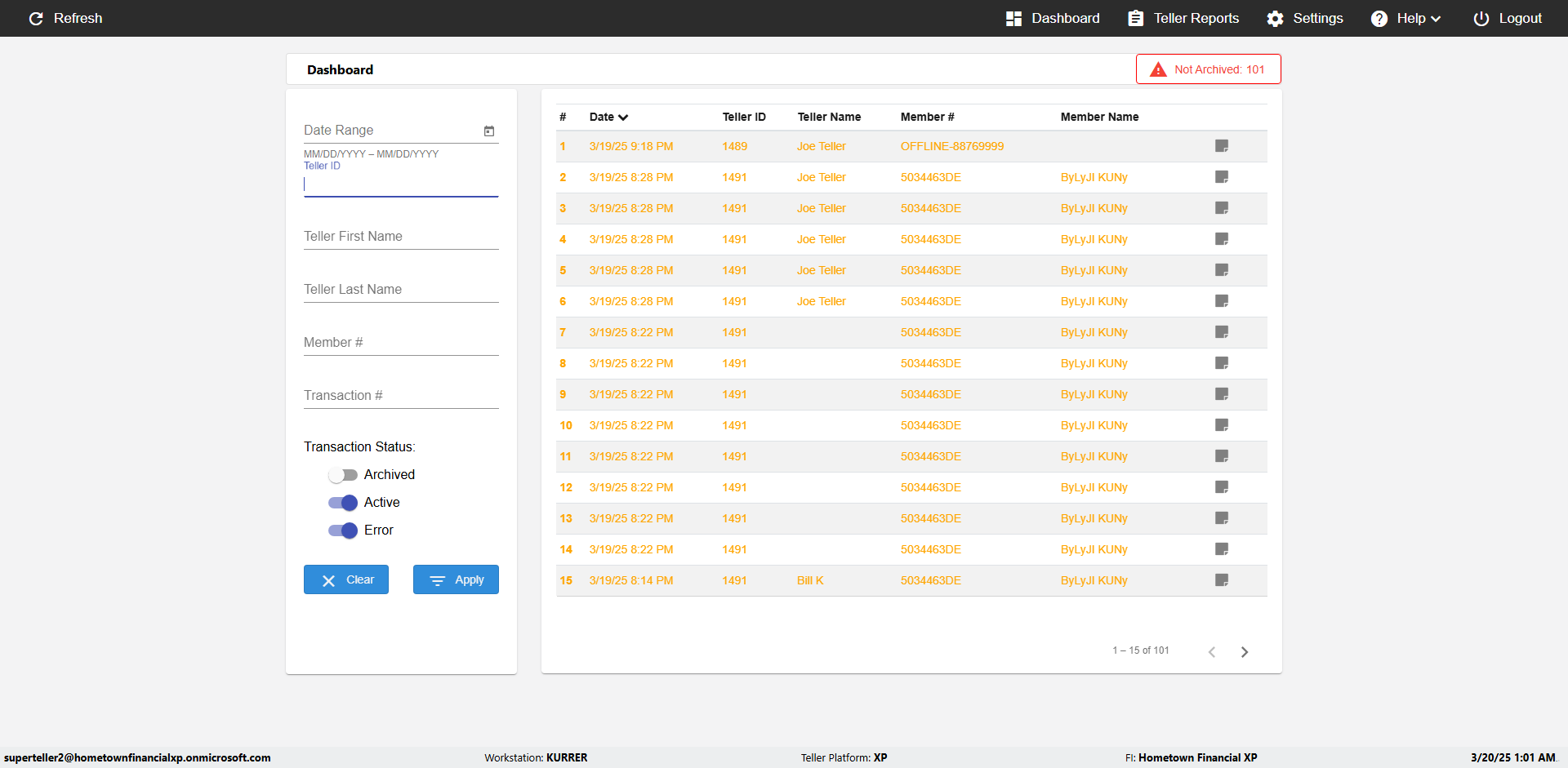Click the Refresh icon in top bar
The width and height of the screenshot is (1568, 768).
click(36, 18)
